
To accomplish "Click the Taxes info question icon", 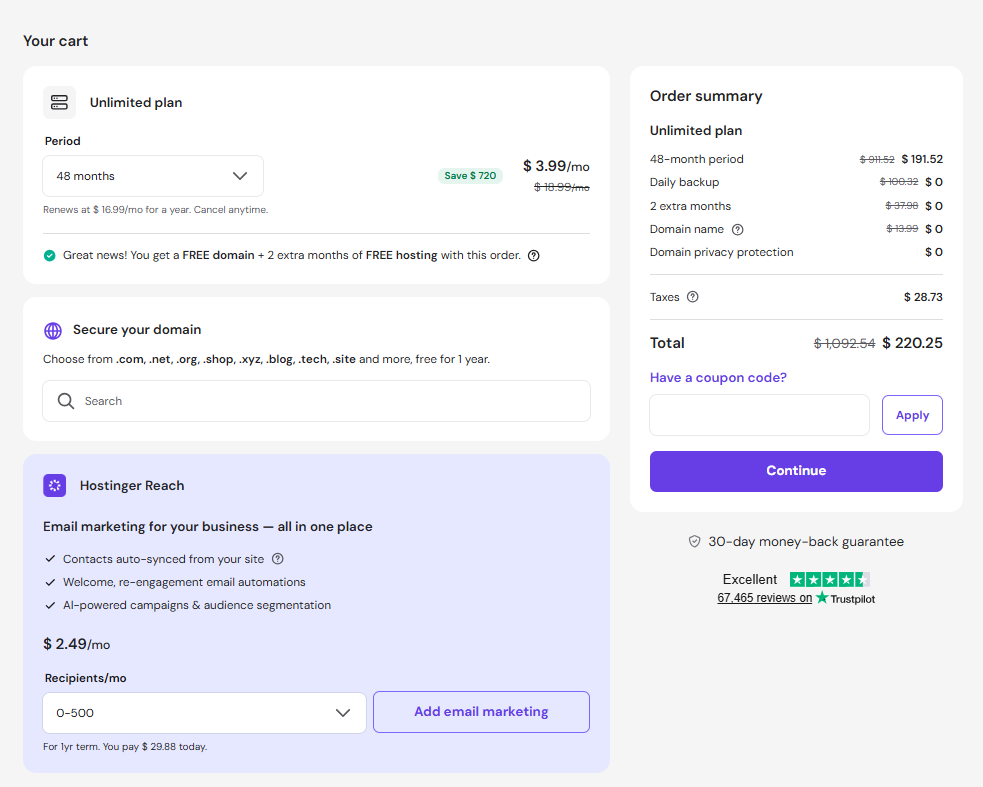I will [693, 297].
